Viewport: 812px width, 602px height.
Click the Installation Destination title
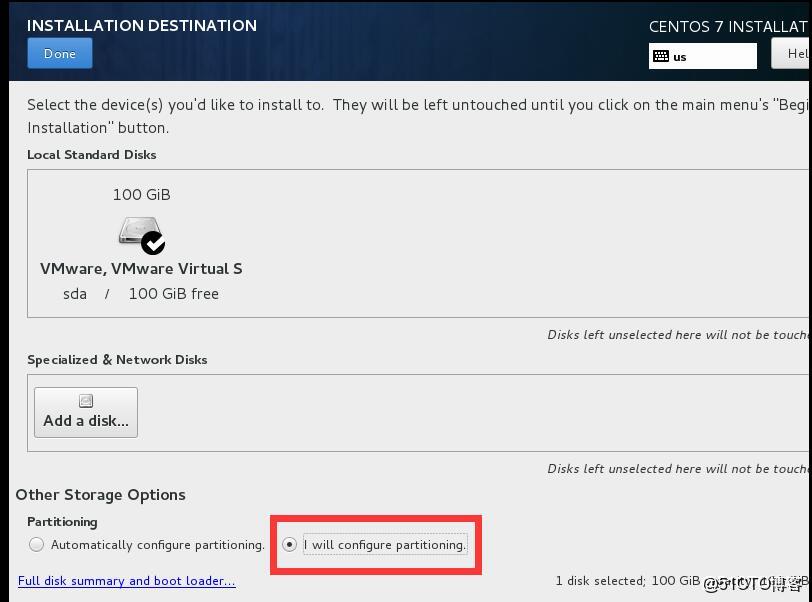click(142, 25)
